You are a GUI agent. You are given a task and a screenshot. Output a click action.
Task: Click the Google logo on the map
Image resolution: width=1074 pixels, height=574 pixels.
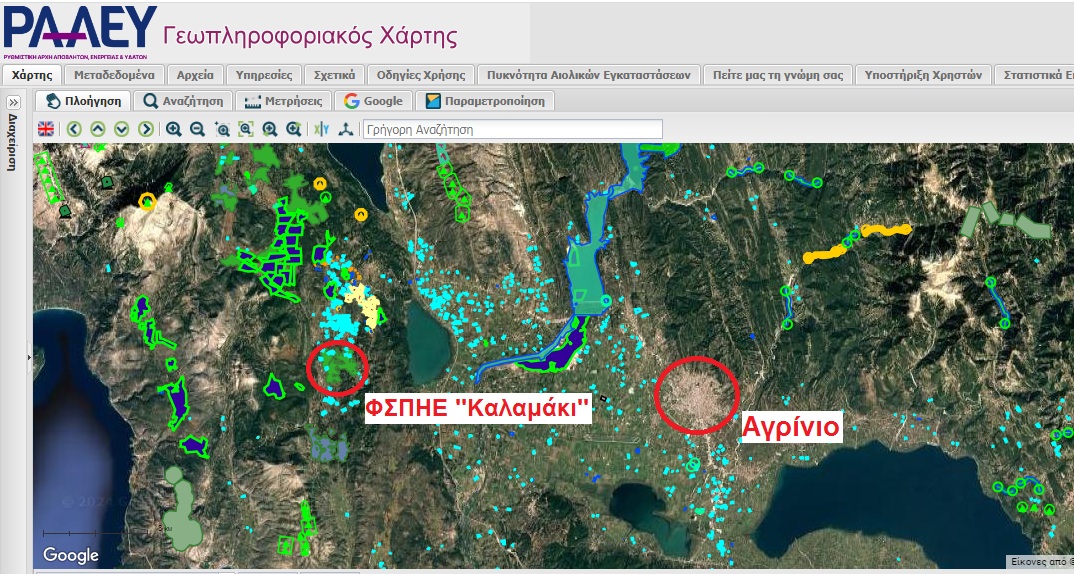point(71,555)
